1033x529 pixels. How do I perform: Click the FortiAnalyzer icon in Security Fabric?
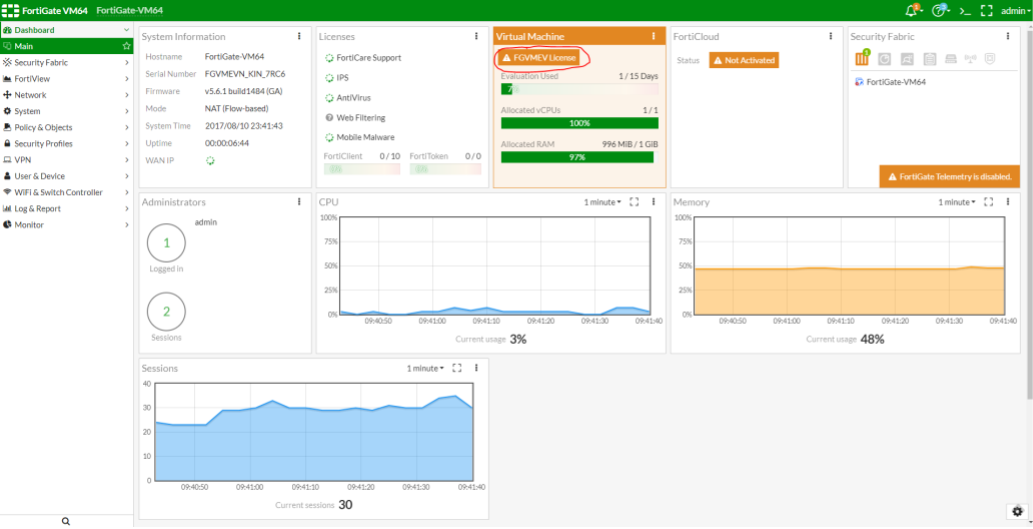point(884,59)
